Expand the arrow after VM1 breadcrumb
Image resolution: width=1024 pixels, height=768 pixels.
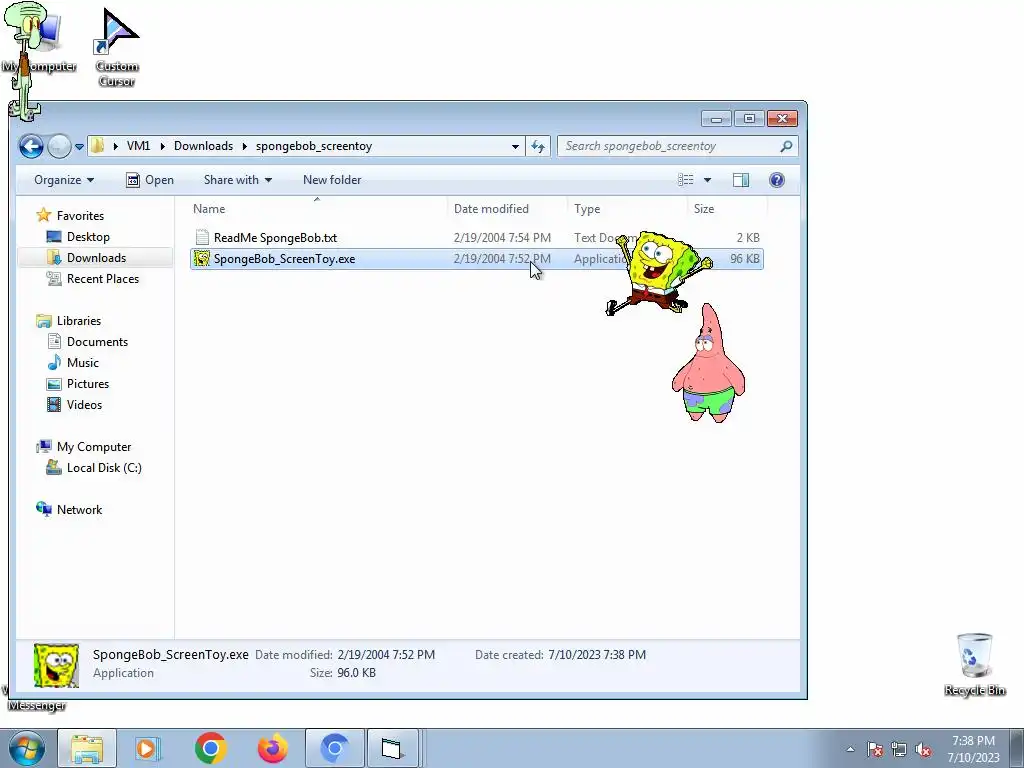coord(162,146)
